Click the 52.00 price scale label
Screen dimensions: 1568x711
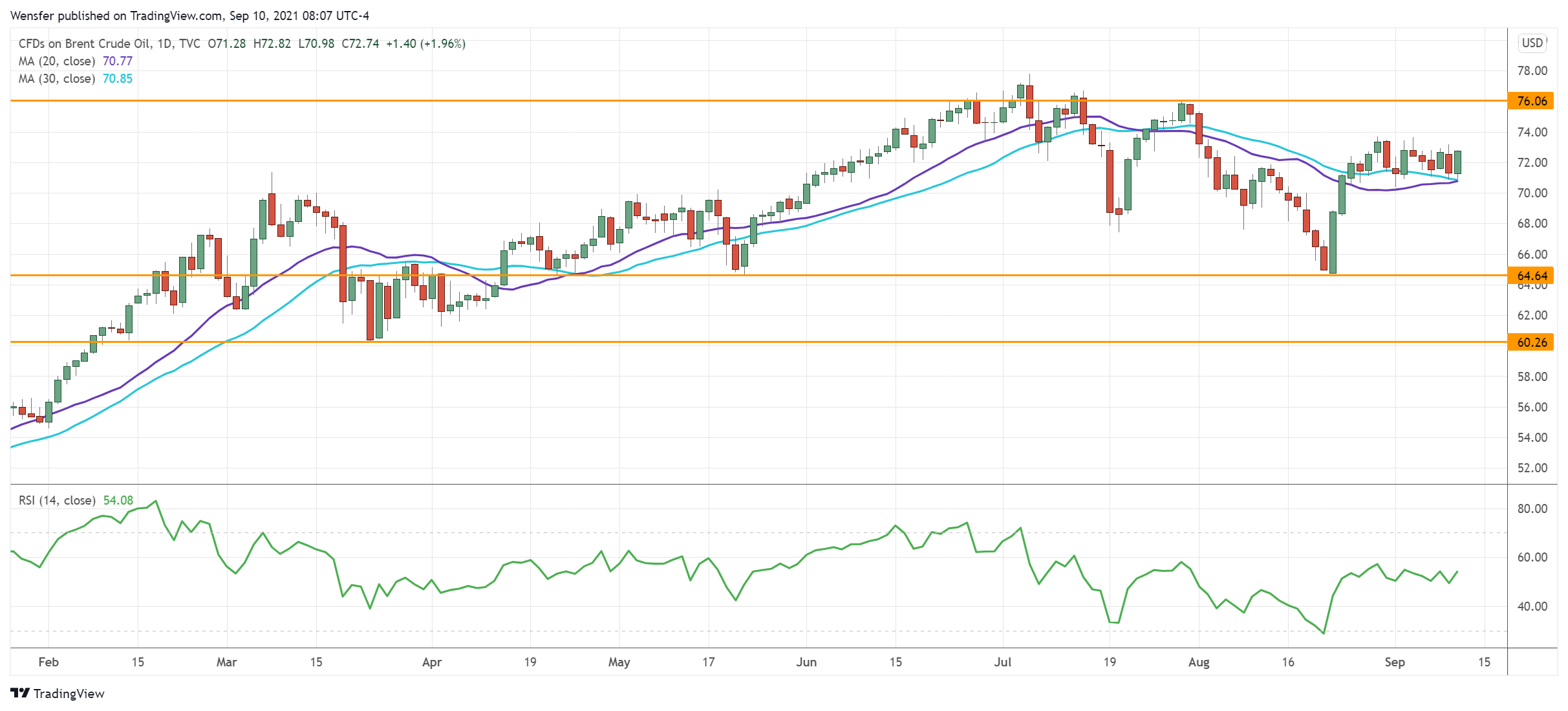(1532, 468)
